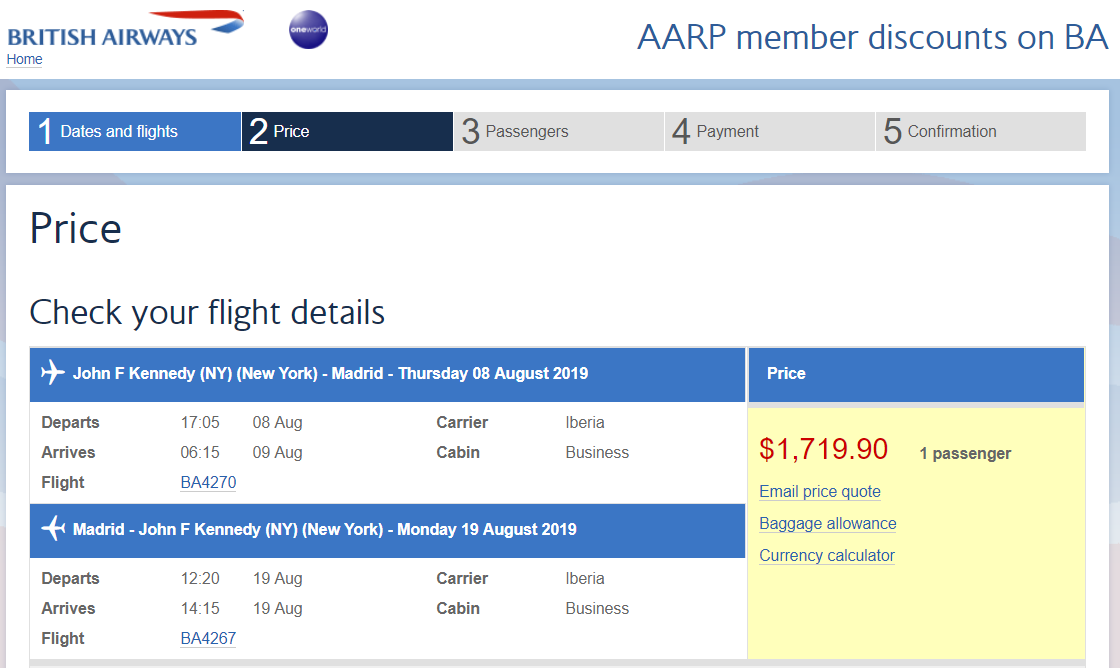Click the New York to Madrid flight header
The height and width of the screenshot is (668, 1120).
(330, 374)
